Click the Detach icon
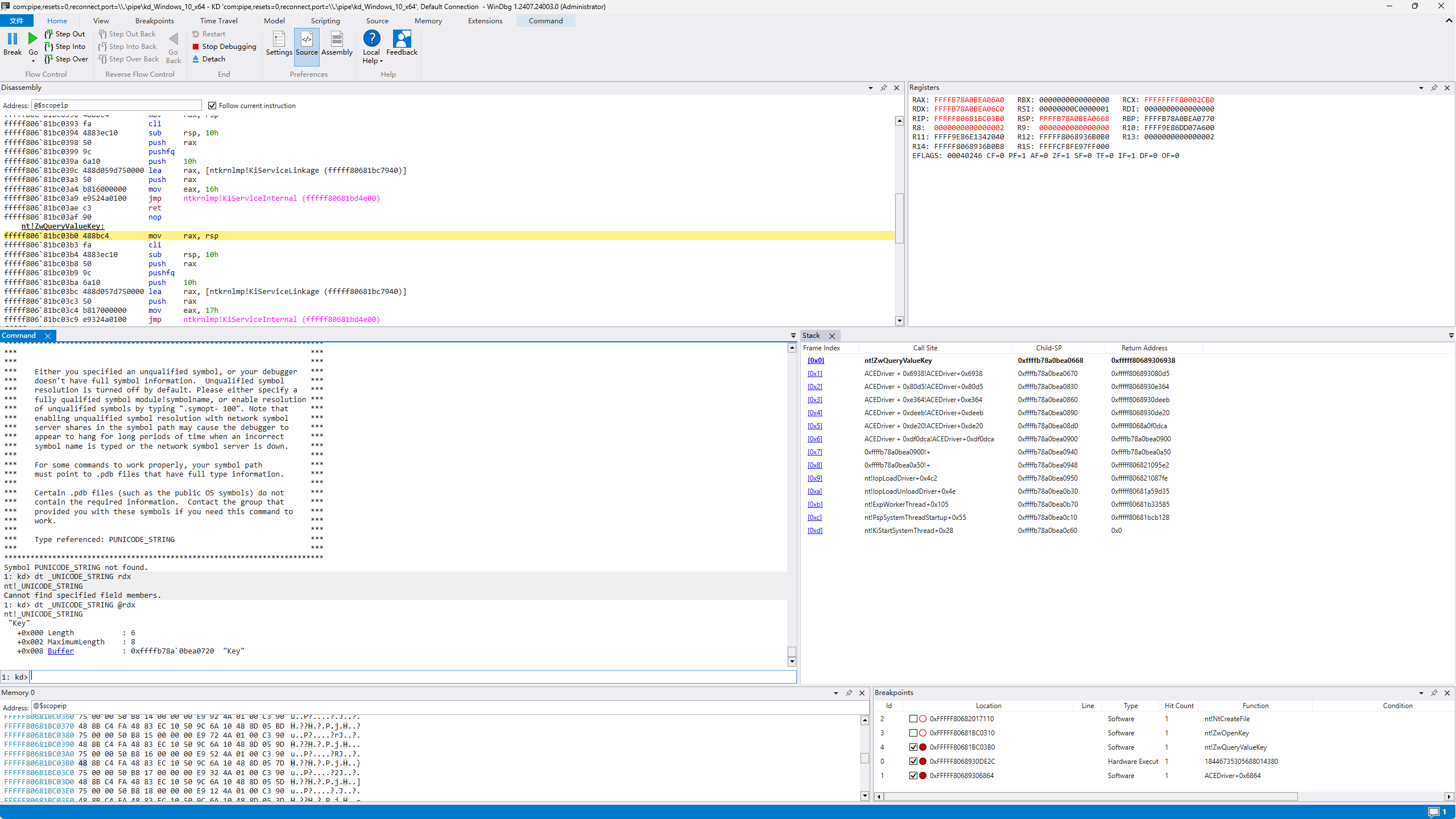1456x819 pixels. click(196, 59)
